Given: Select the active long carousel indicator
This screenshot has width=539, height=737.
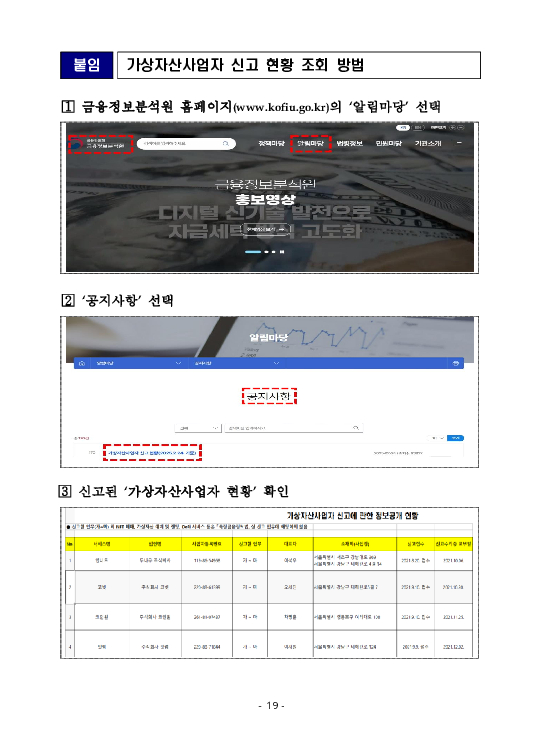Looking at the screenshot, I should [253, 252].
